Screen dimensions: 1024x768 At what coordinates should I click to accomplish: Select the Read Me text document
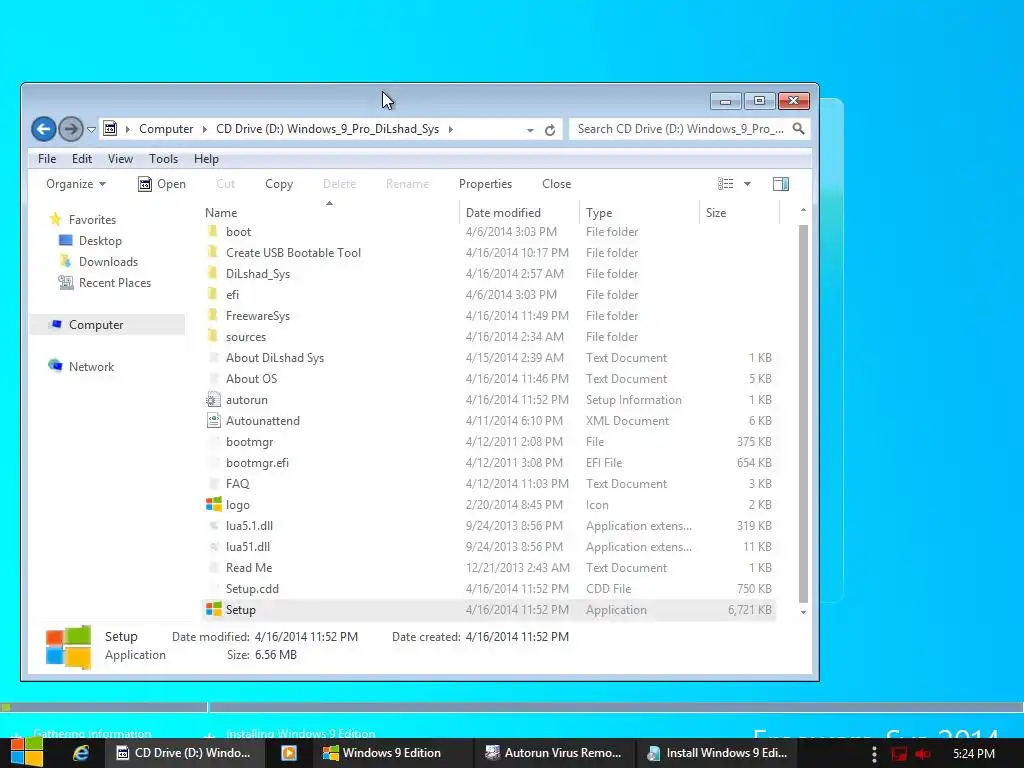tap(249, 568)
